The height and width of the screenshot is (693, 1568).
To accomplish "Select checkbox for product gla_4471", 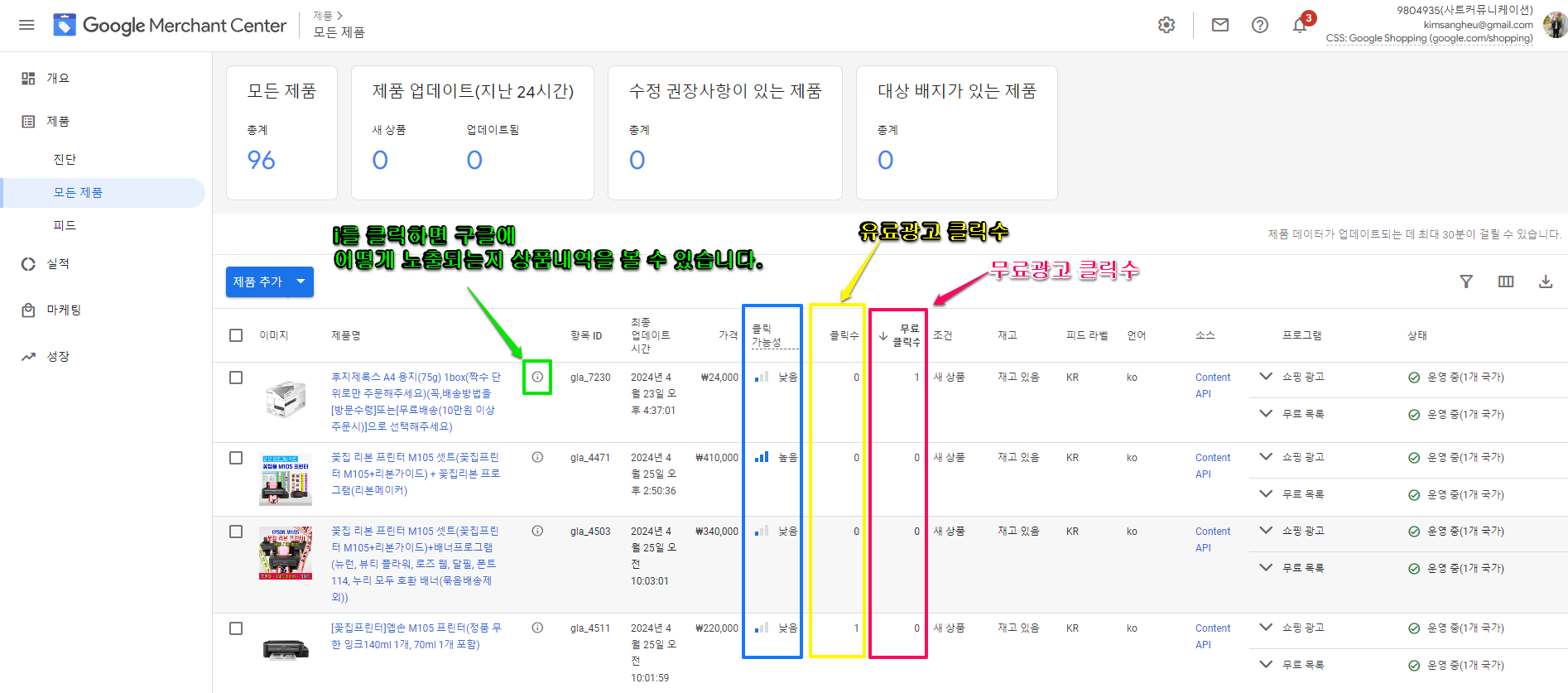I will tap(236, 458).
